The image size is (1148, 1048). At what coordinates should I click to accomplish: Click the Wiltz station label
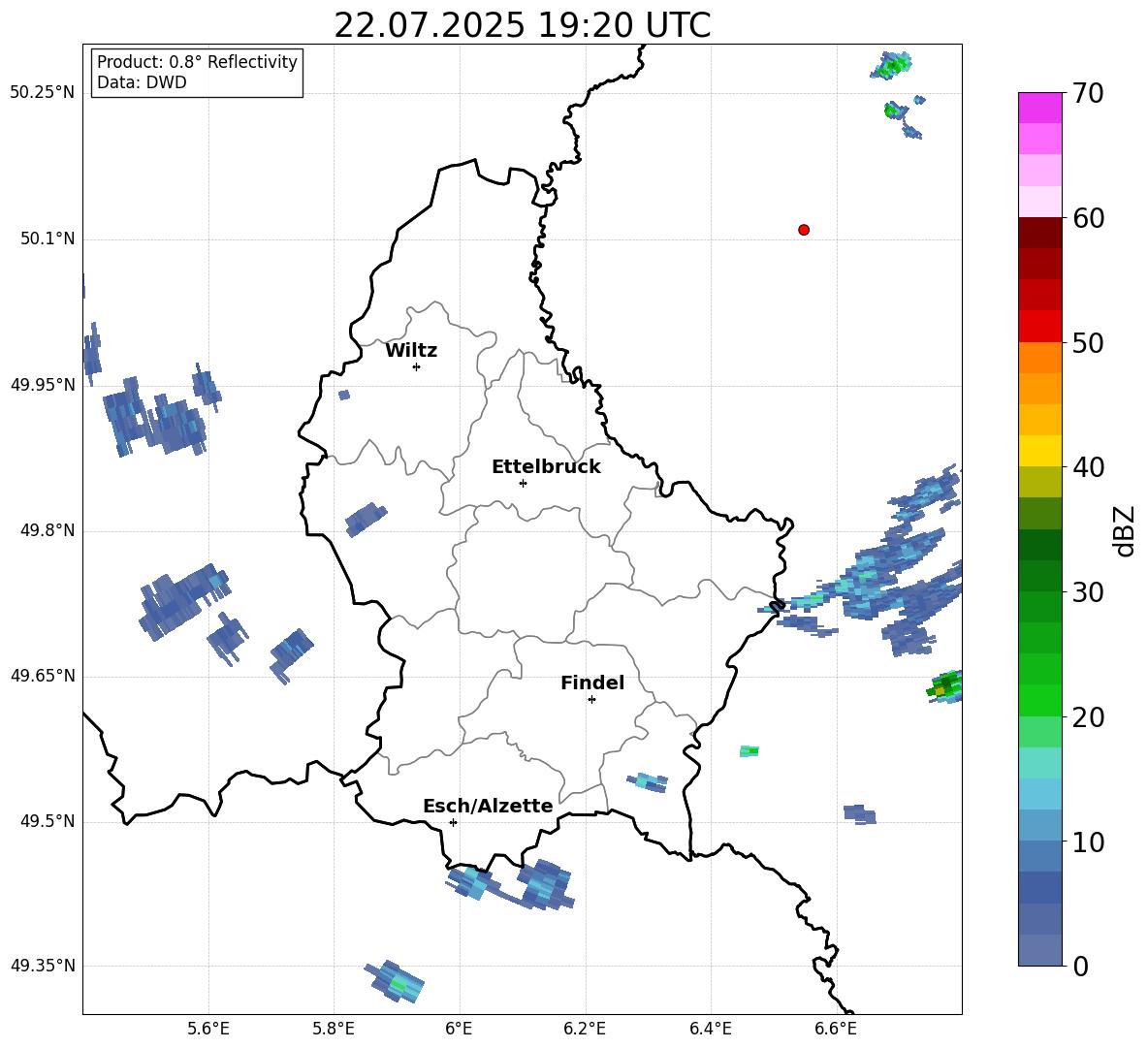[x=411, y=351]
